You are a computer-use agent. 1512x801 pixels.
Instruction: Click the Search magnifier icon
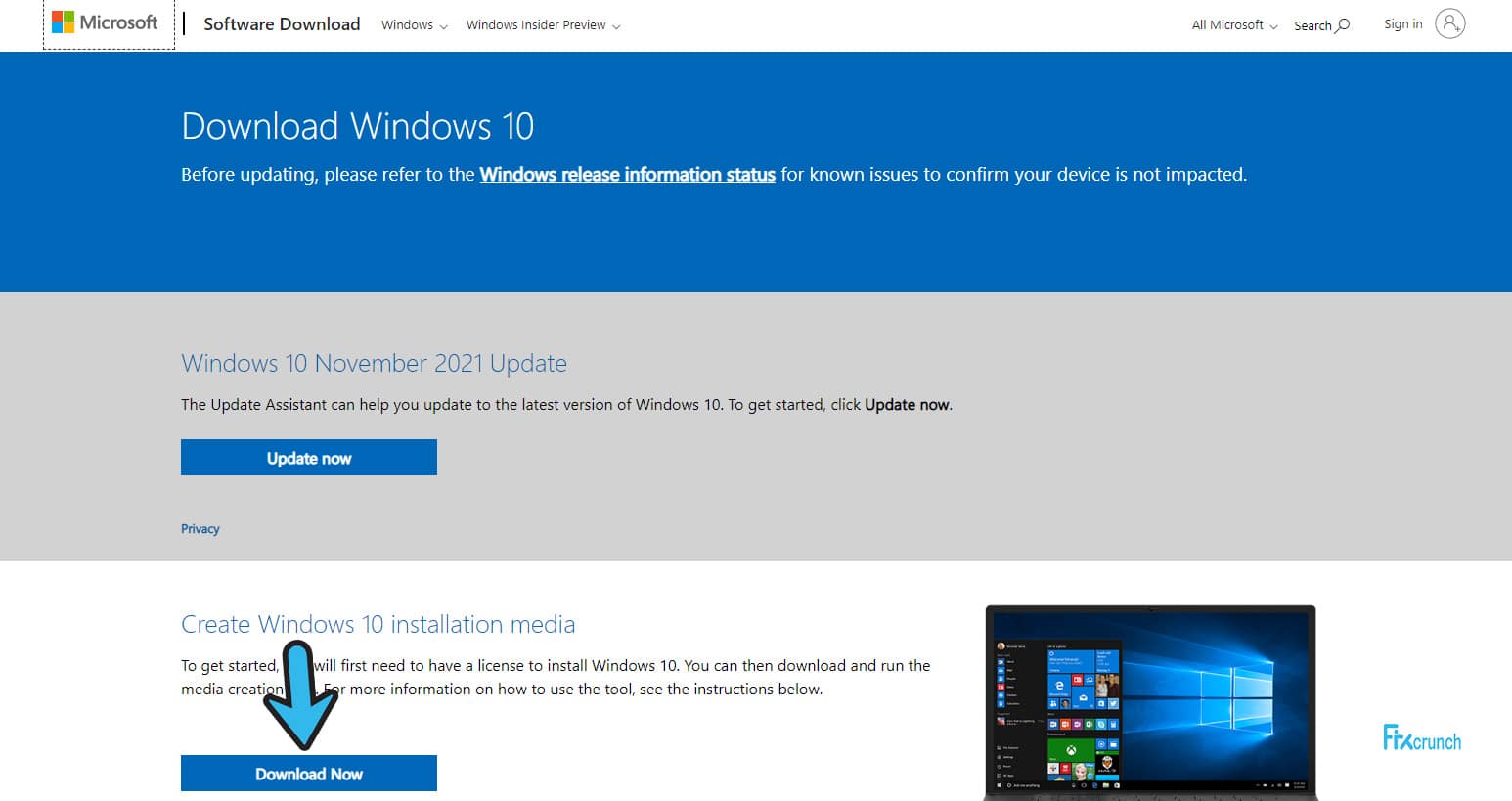1344,24
